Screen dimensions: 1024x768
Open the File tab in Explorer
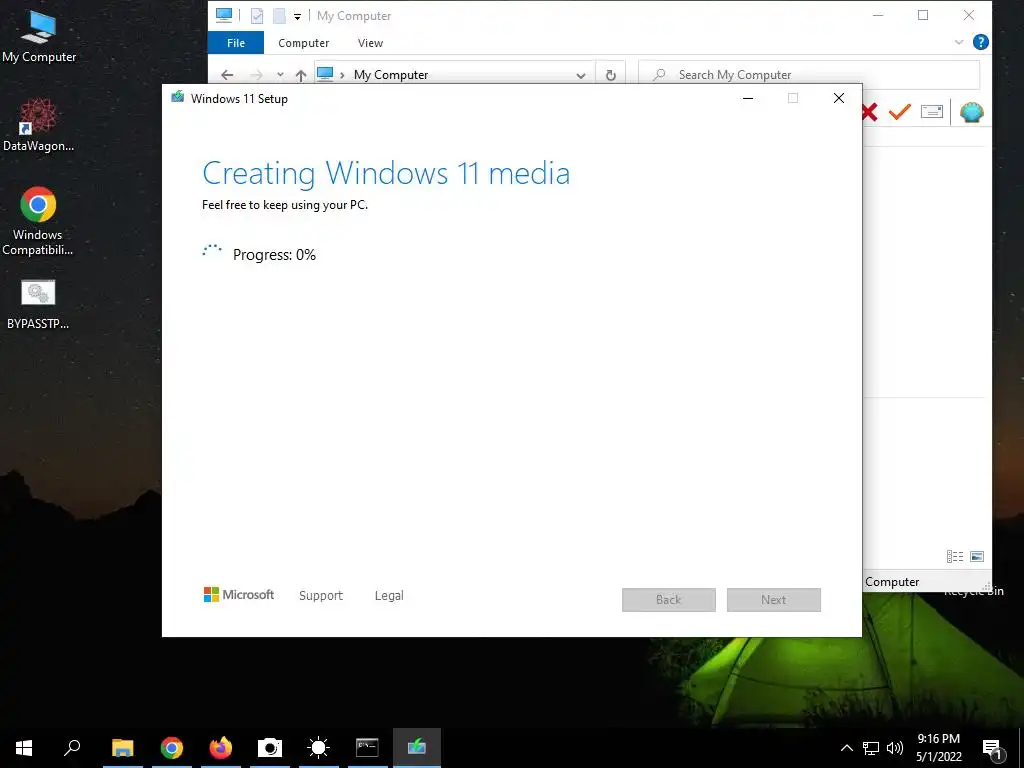pyautogui.click(x=236, y=43)
